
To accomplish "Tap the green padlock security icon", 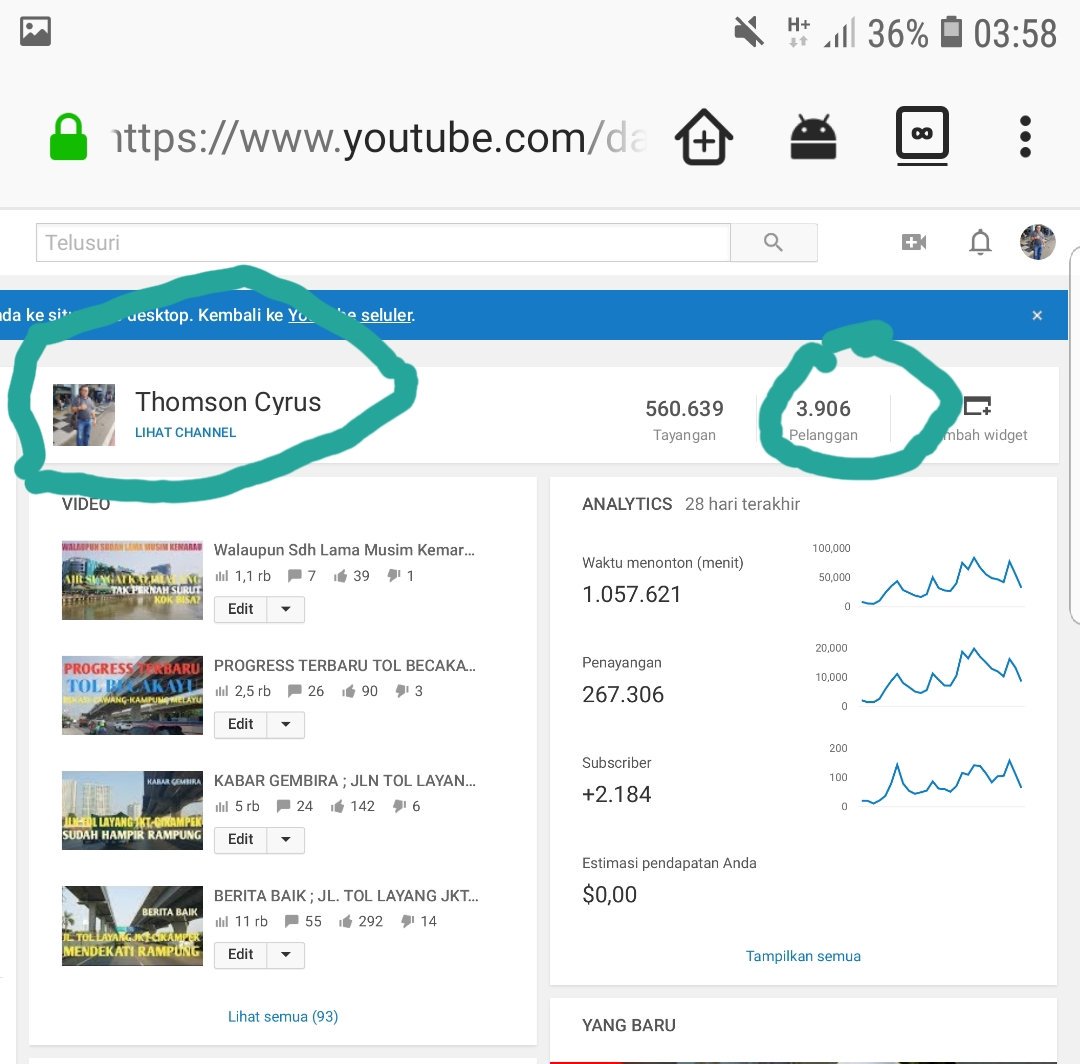I will point(68,136).
